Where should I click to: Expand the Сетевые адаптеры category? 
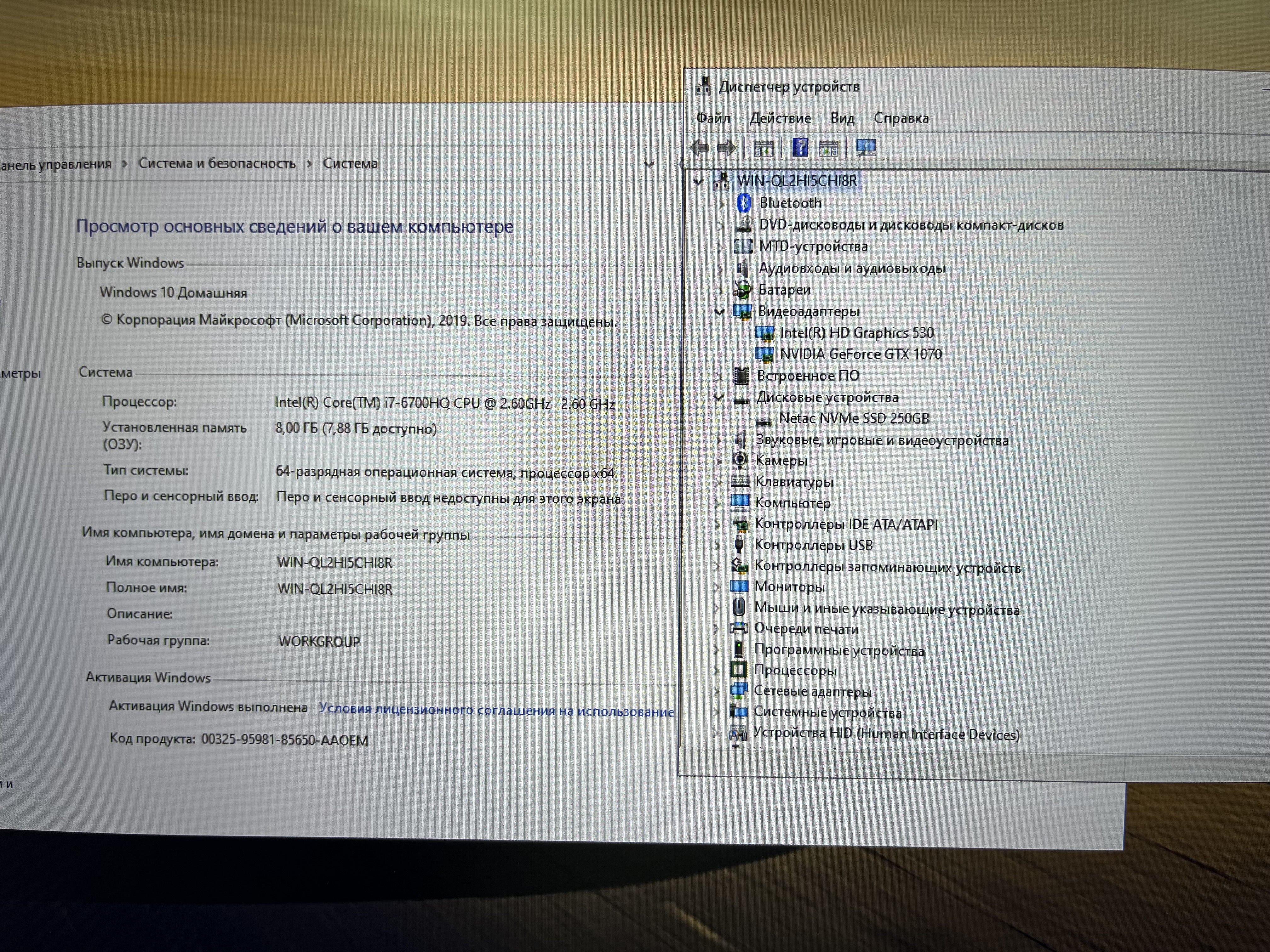[x=716, y=691]
